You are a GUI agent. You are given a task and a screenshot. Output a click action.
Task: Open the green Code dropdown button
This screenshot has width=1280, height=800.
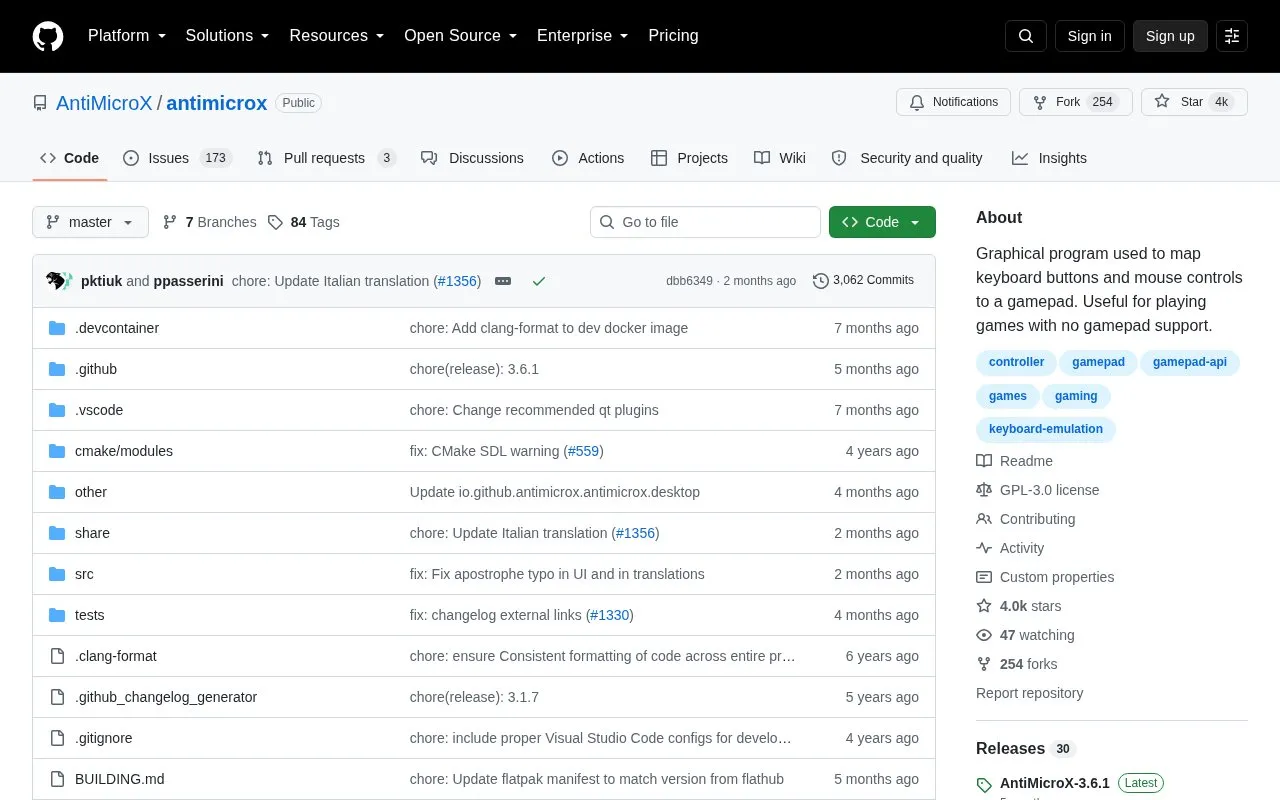click(x=882, y=222)
